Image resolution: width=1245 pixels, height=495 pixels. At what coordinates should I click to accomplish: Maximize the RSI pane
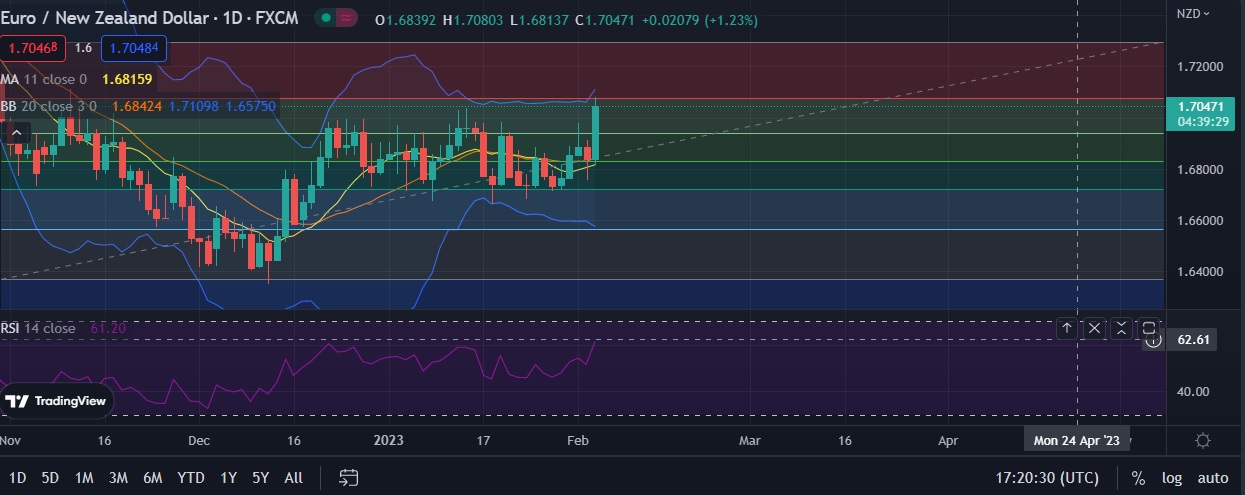(1149, 328)
